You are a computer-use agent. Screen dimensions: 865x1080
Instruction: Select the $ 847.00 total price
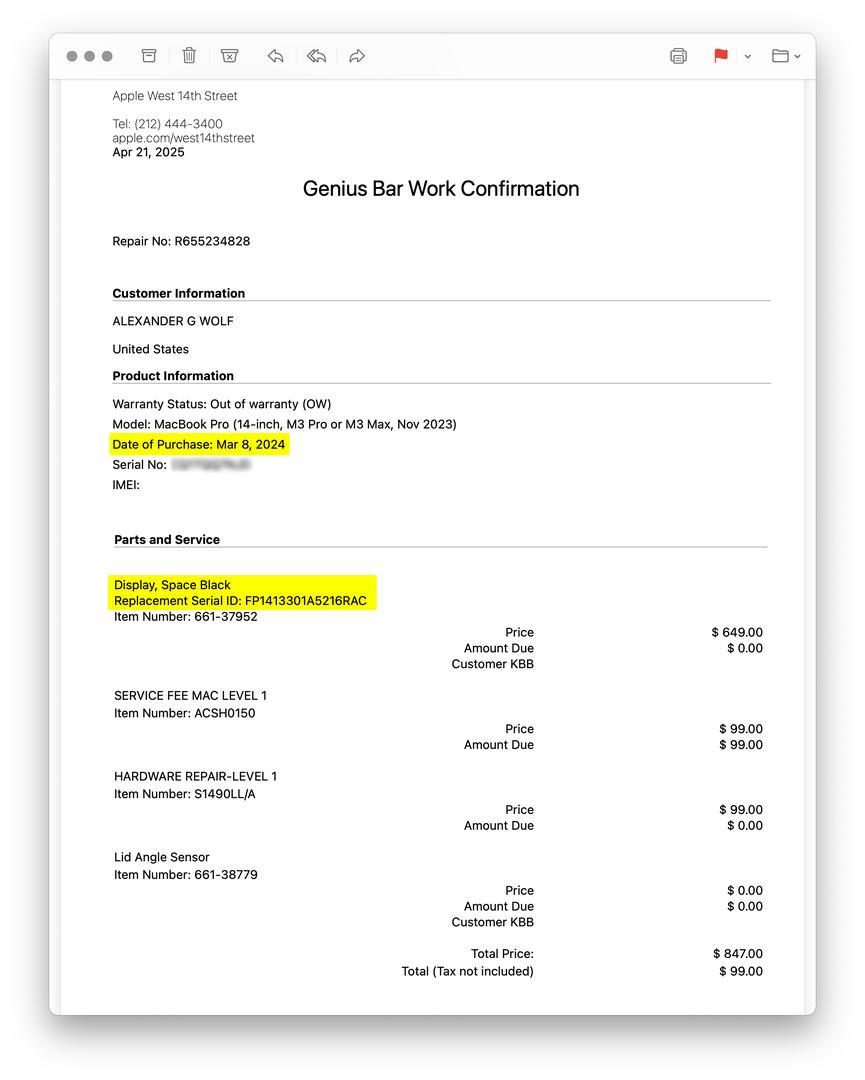tap(738, 954)
